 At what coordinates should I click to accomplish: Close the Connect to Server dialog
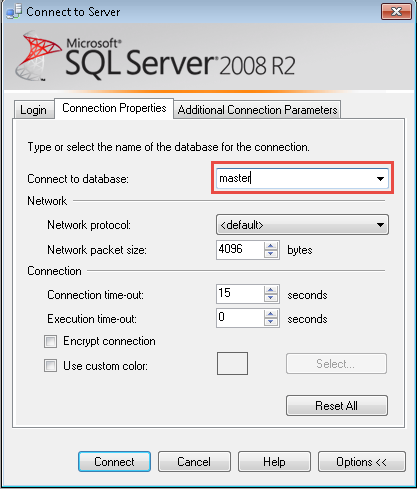(396, 12)
